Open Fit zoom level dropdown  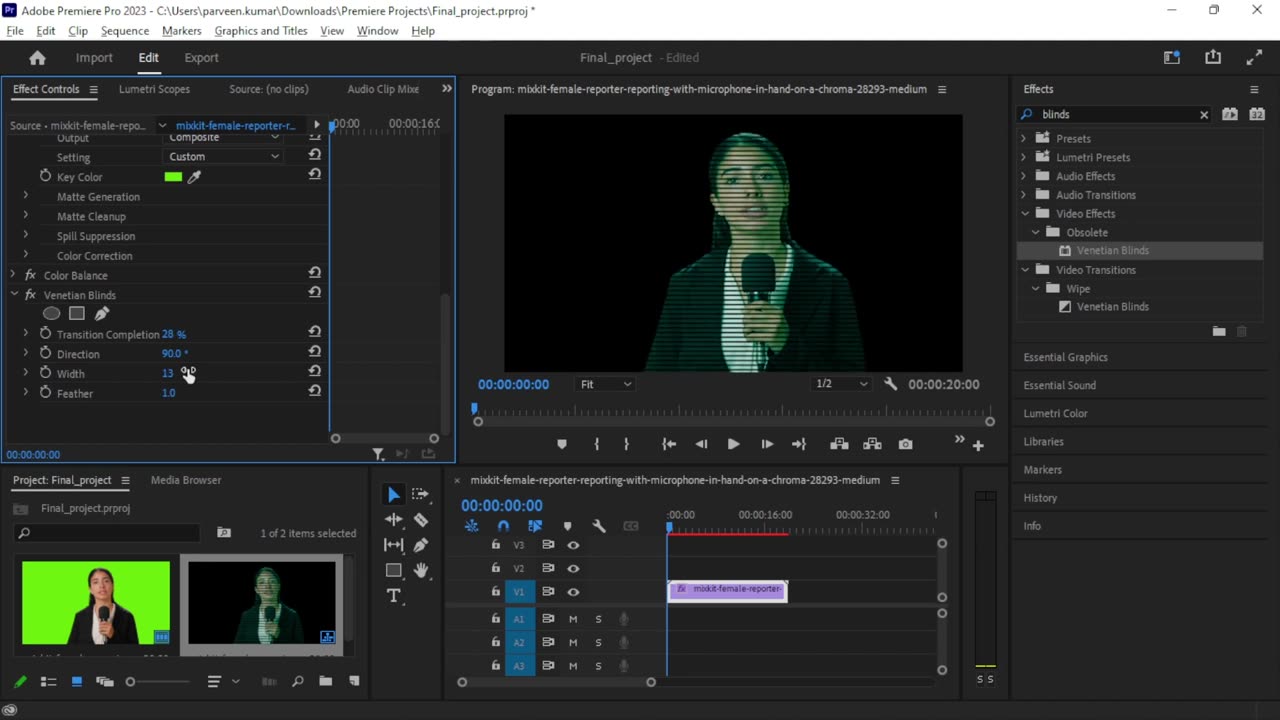click(x=605, y=384)
